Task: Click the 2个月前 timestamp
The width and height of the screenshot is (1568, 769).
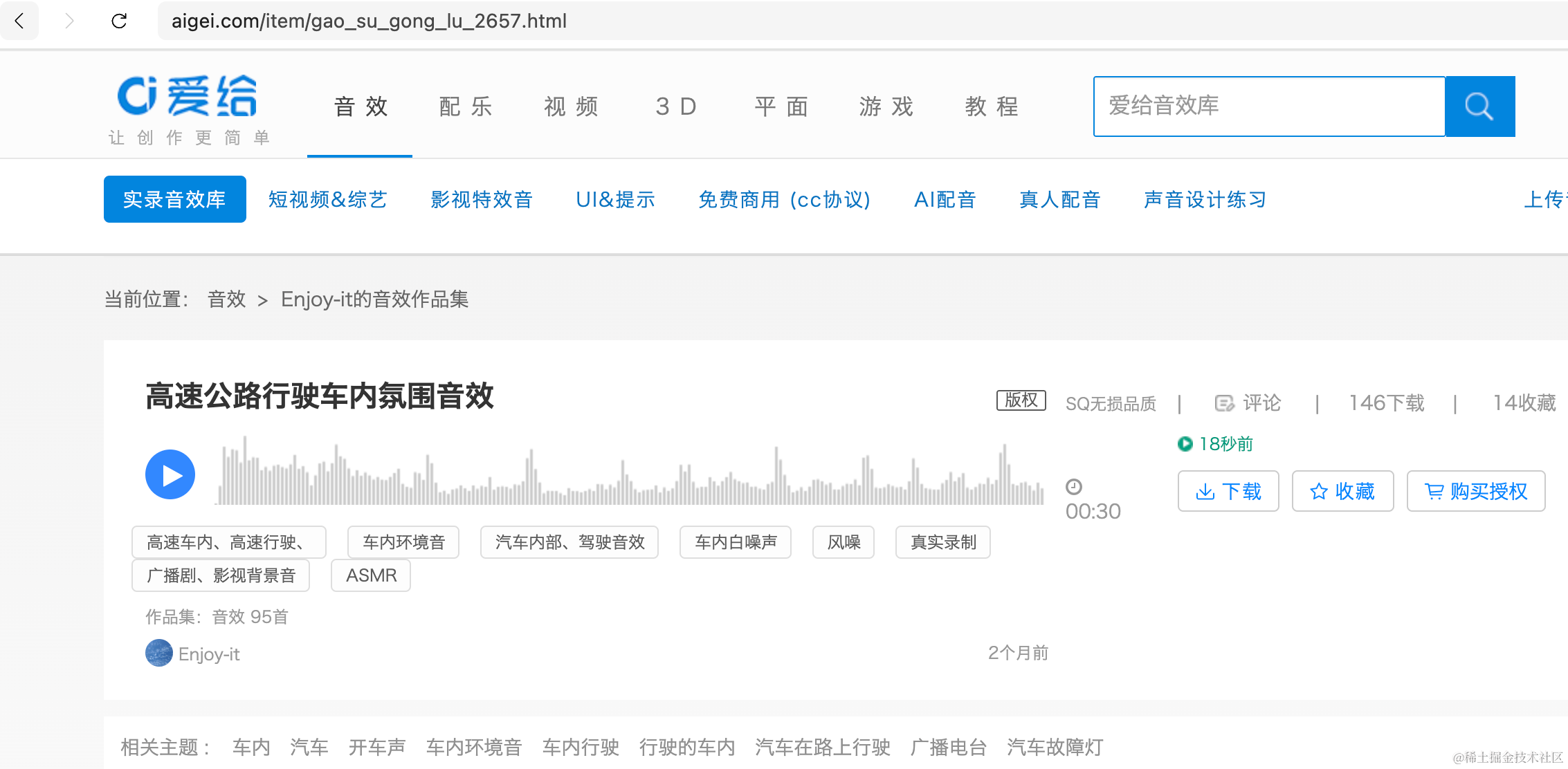Action: tap(1019, 653)
